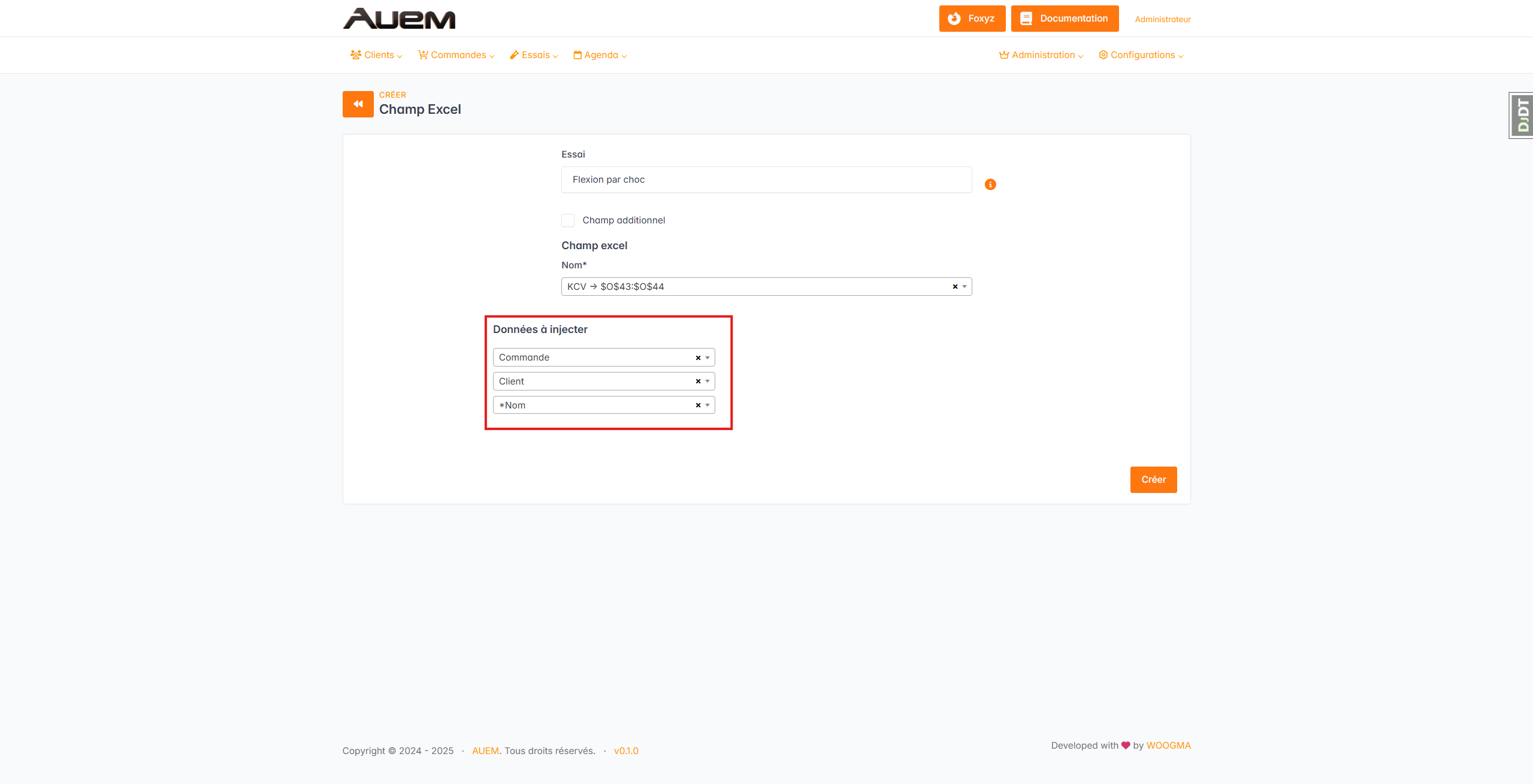The height and width of the screenshot is (784, 1533).
Task: Enable the Champ additionnel checkbox
Action: (568, 220)
